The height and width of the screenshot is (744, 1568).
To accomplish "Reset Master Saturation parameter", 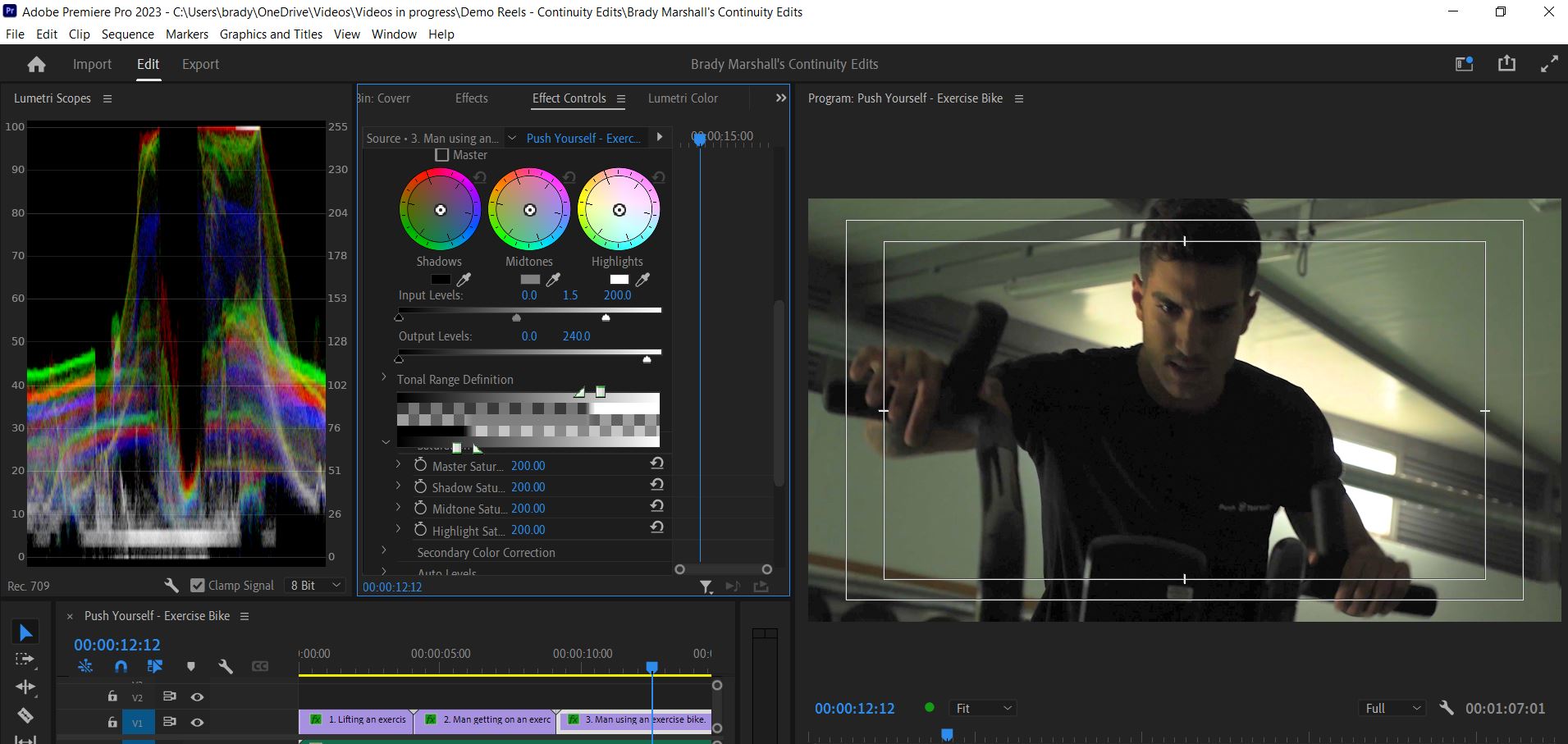I will (x=657, y=463).
